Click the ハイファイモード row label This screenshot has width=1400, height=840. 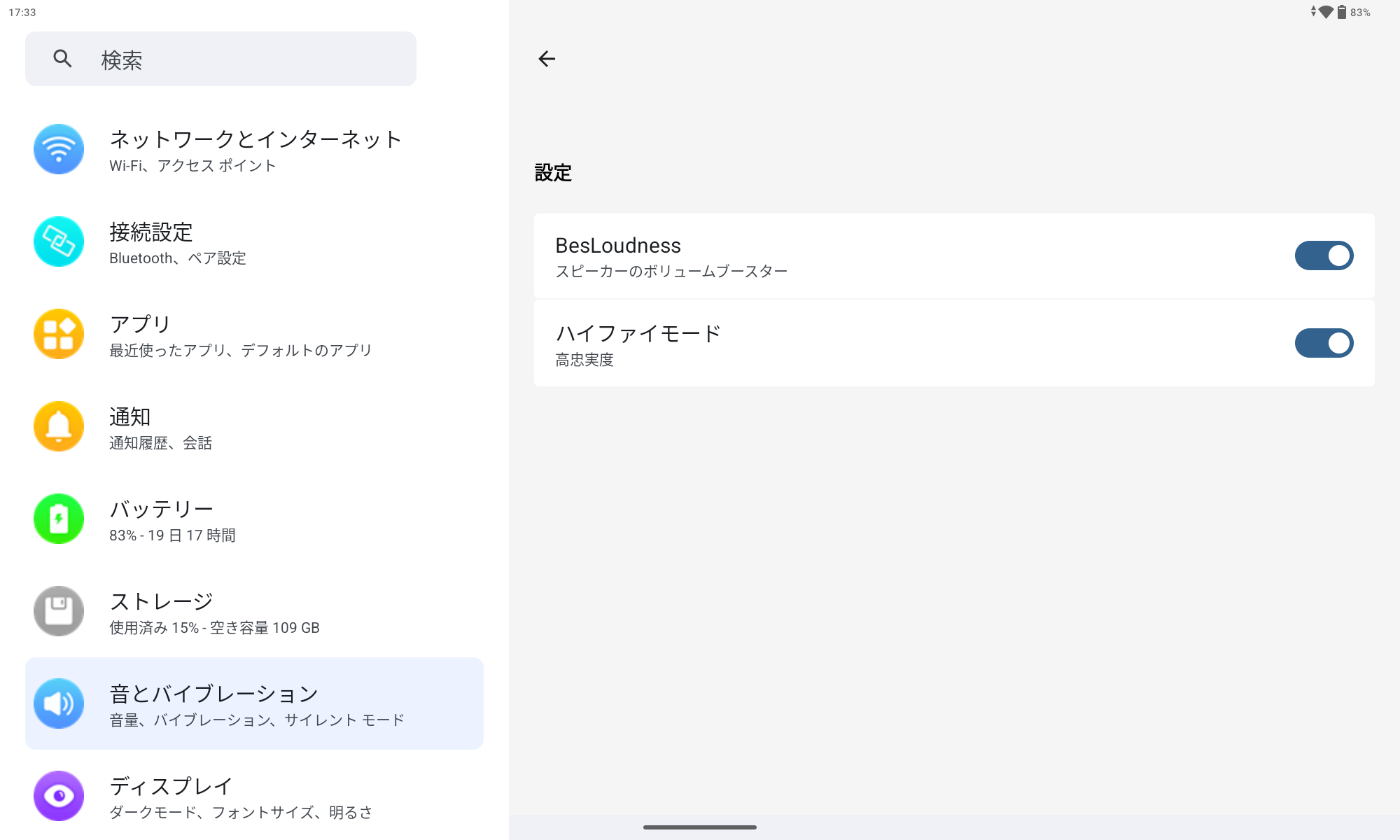tap(638, 334)
